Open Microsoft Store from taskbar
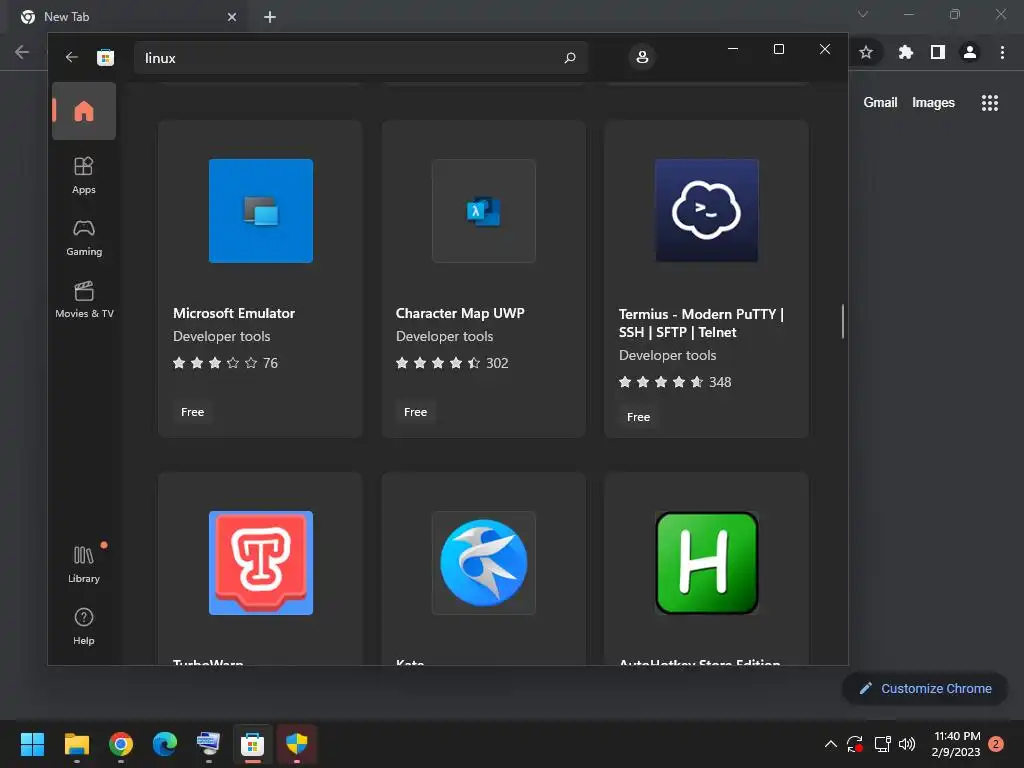 [253, 744]
